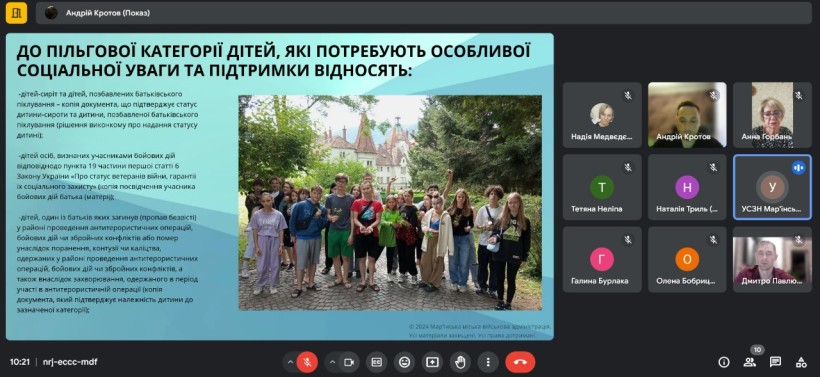Open the meeting details info icon
820x377 pixels.
coord(724,362)
